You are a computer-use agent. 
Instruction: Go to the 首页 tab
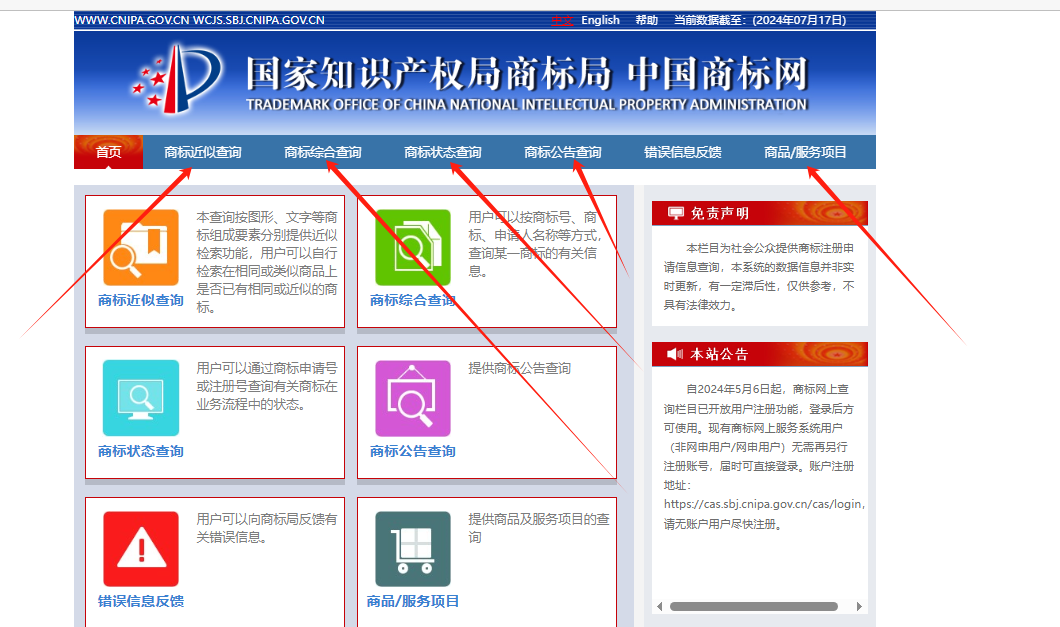click(x=108, y=152)
